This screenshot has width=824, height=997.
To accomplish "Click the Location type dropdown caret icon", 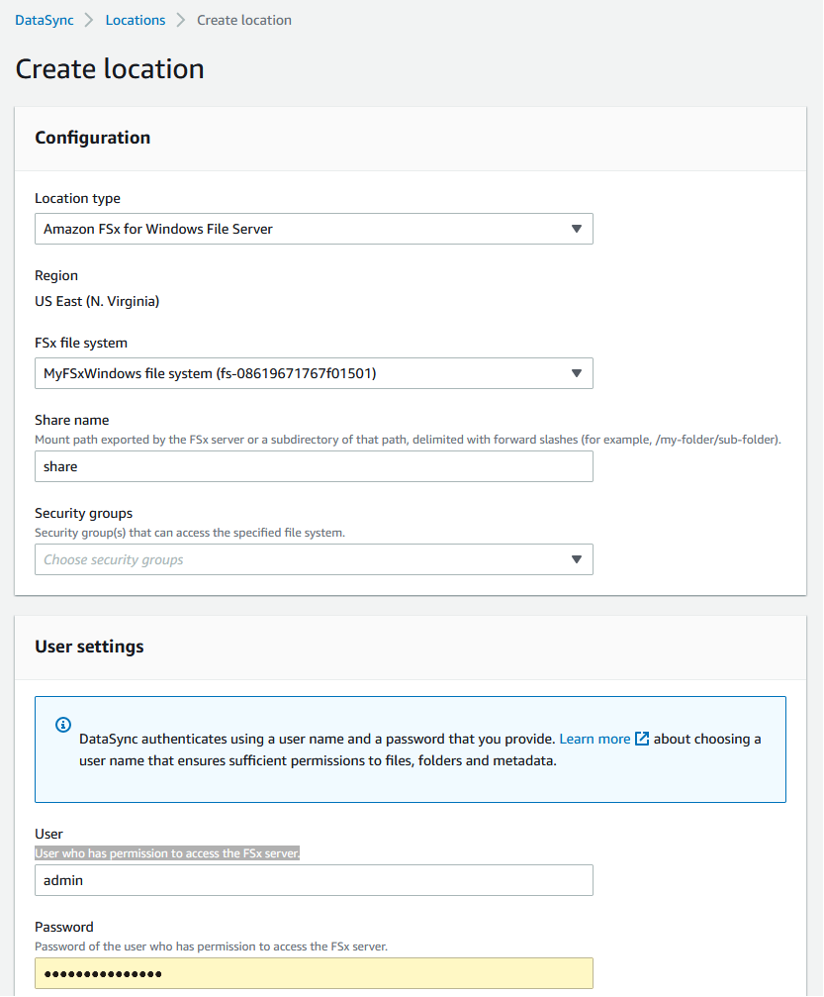I will pyautogui.click(x=577, y=229).
